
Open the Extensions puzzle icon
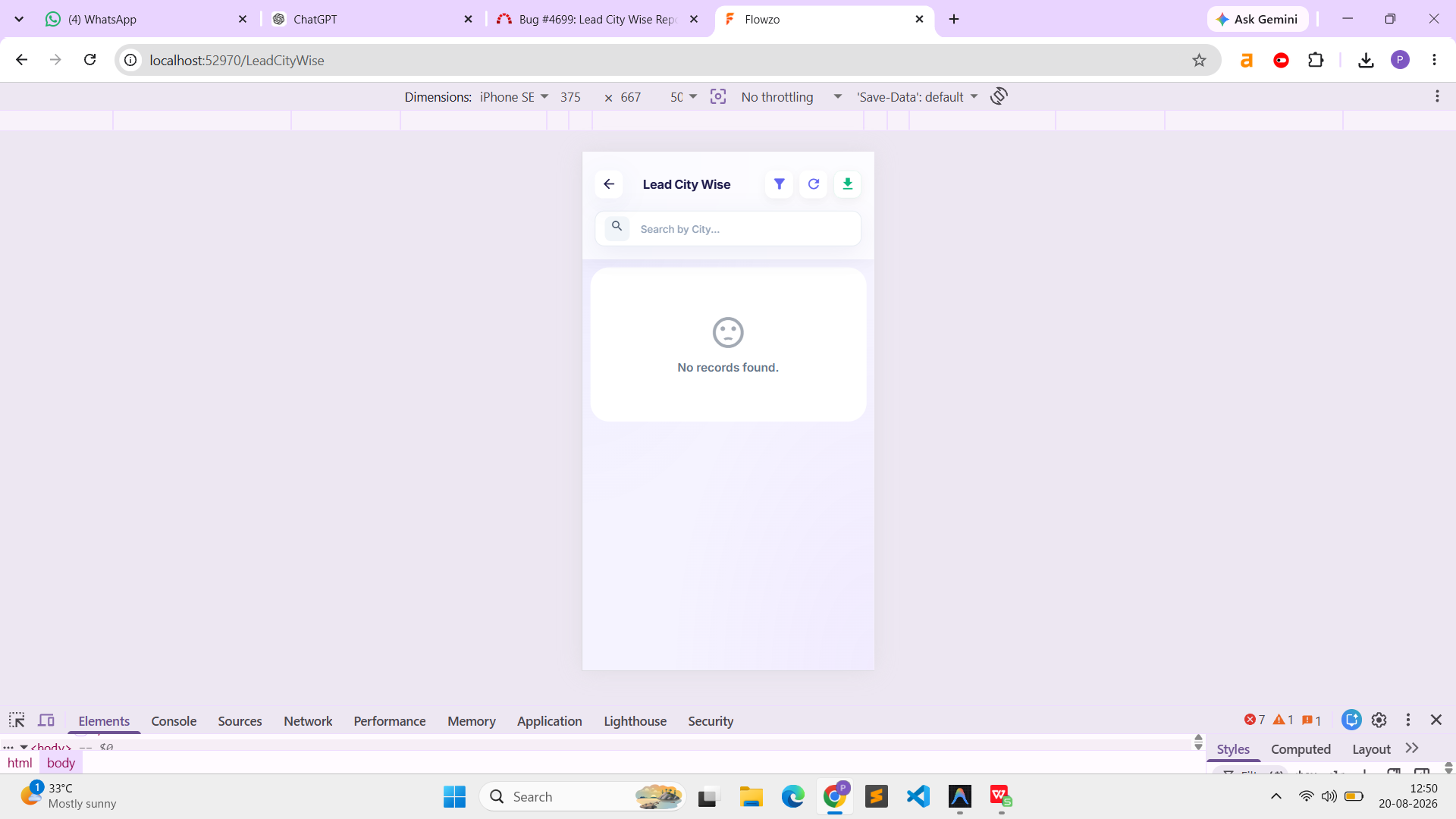pos(1316,60)
